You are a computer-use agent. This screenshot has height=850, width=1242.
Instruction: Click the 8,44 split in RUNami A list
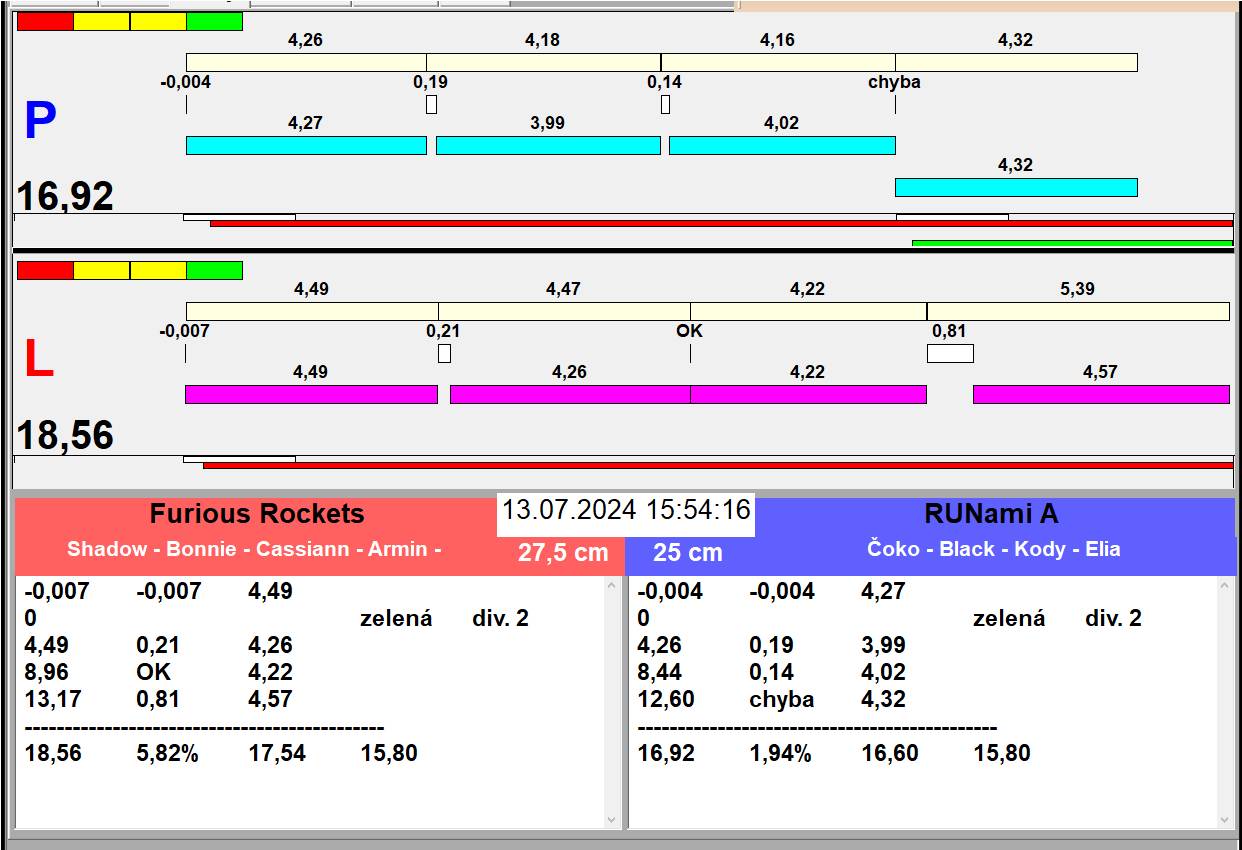pyautogui.click(x=659, y=672)
